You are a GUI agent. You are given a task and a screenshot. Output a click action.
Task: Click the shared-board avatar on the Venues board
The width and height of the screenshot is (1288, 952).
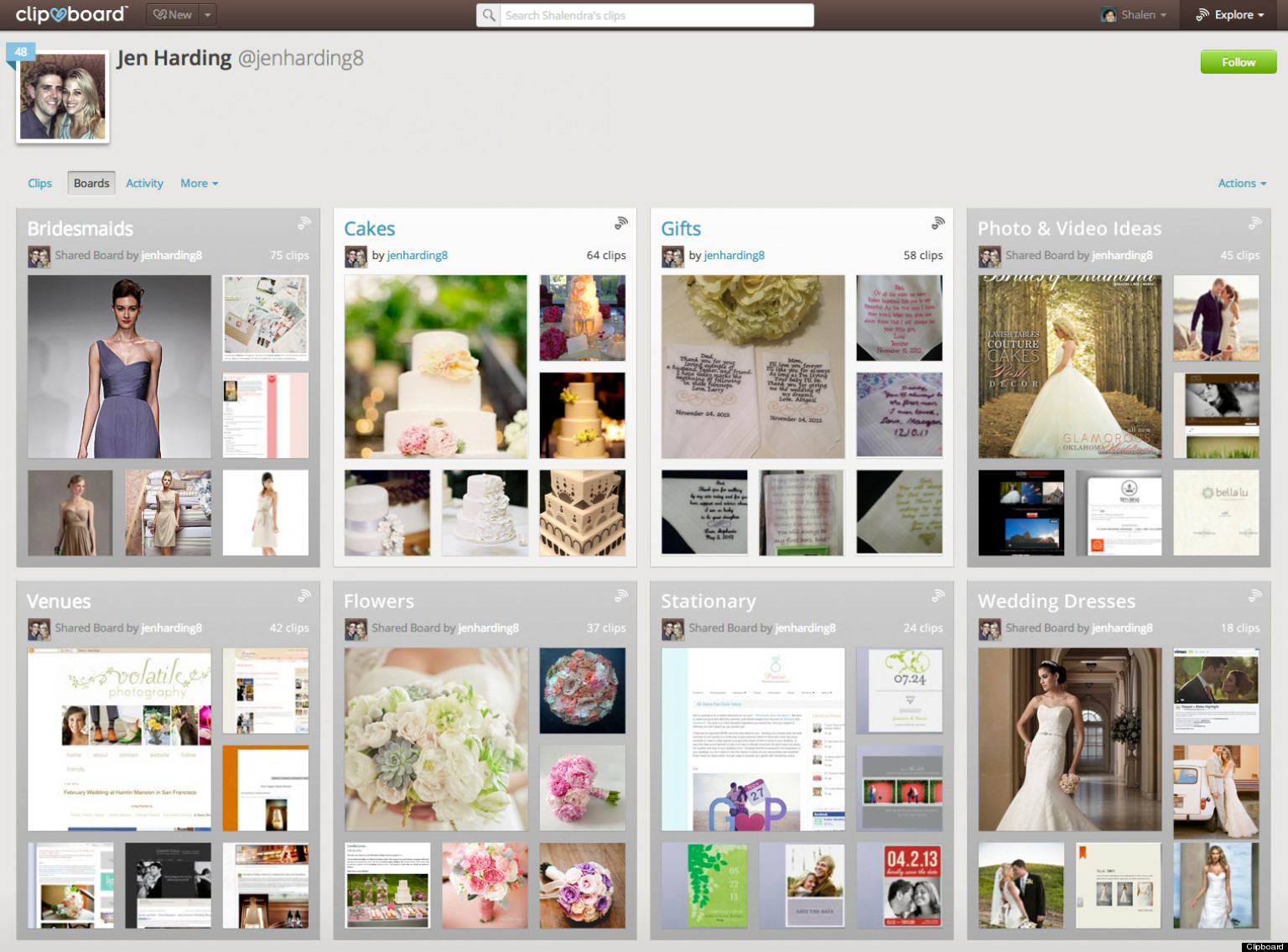(x=39, y=627)
